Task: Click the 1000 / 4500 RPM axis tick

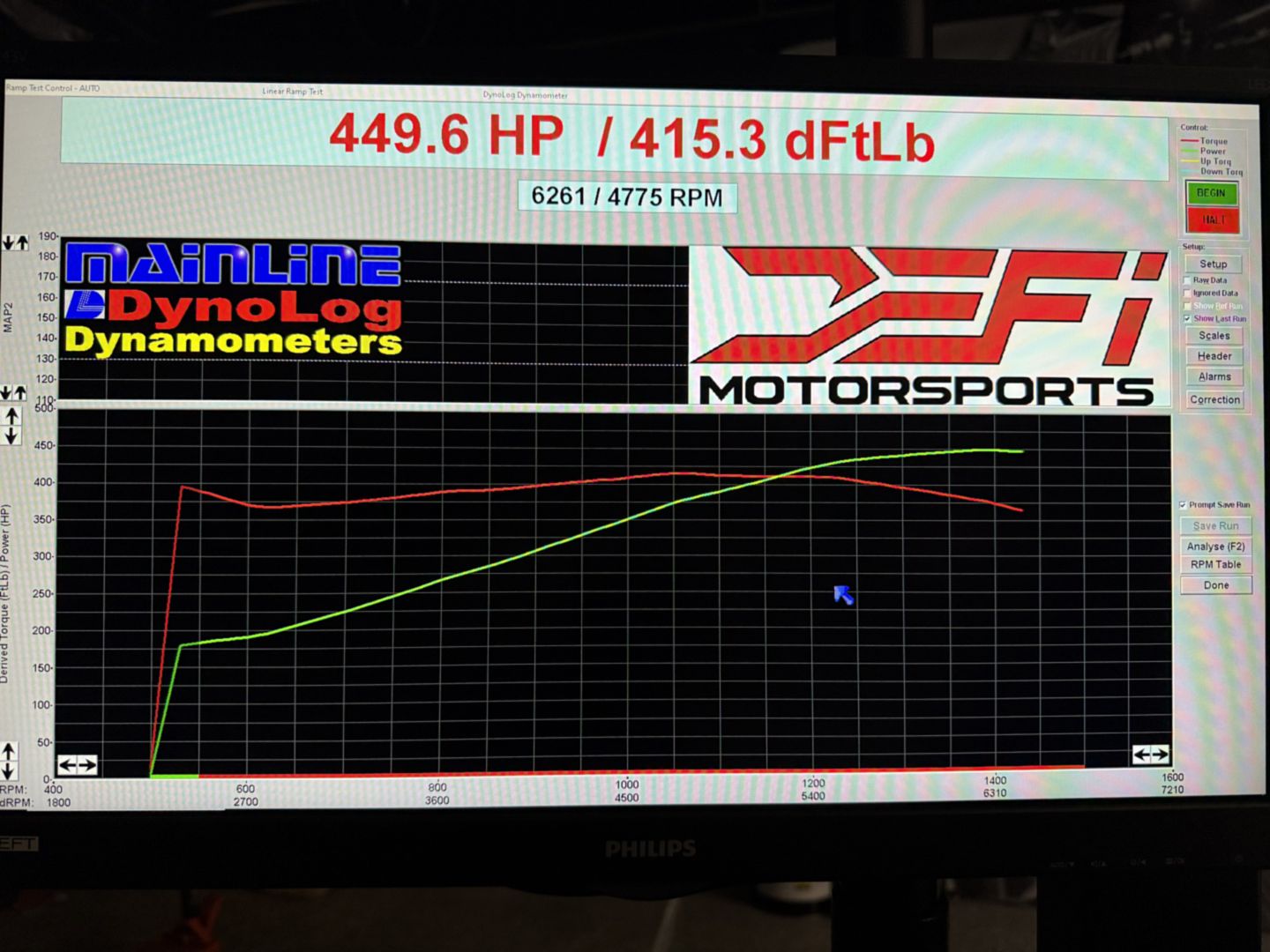Action: [x=626, y=791]
